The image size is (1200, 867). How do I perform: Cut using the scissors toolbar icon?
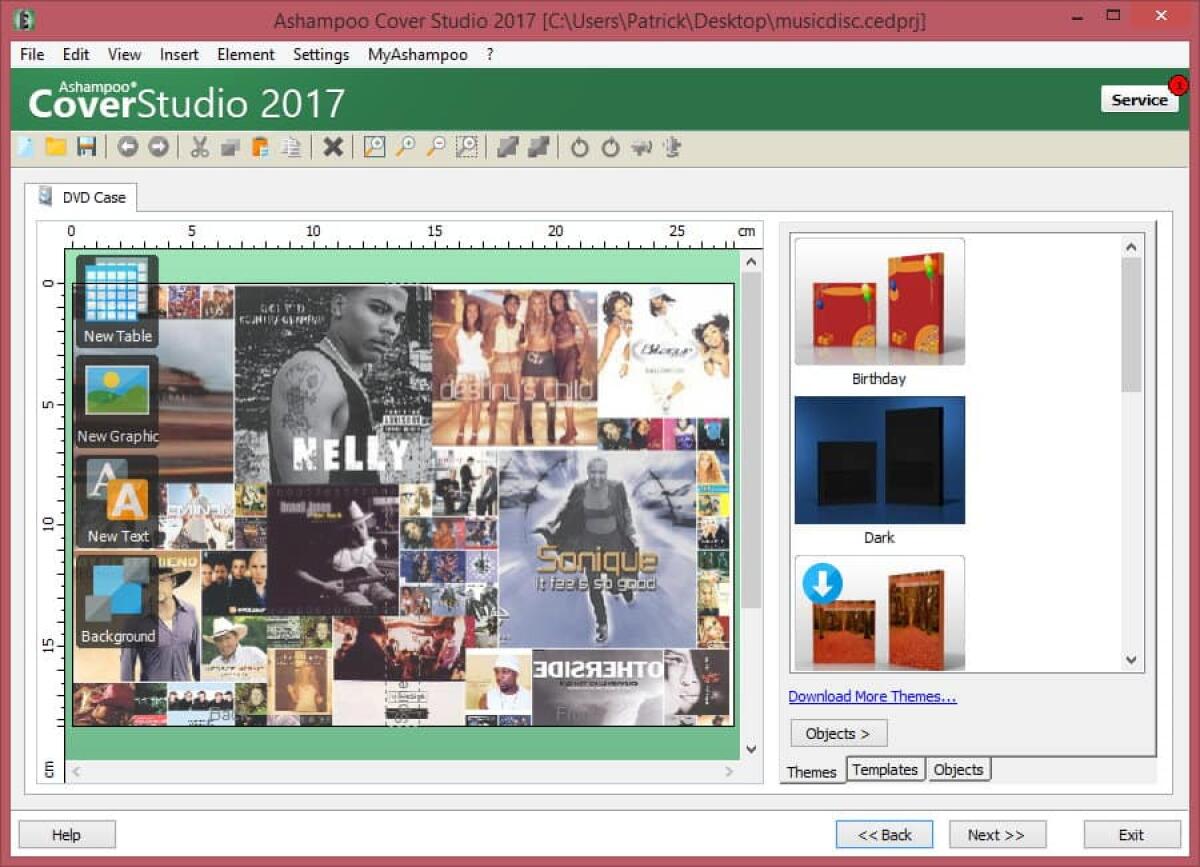(197, 147)
